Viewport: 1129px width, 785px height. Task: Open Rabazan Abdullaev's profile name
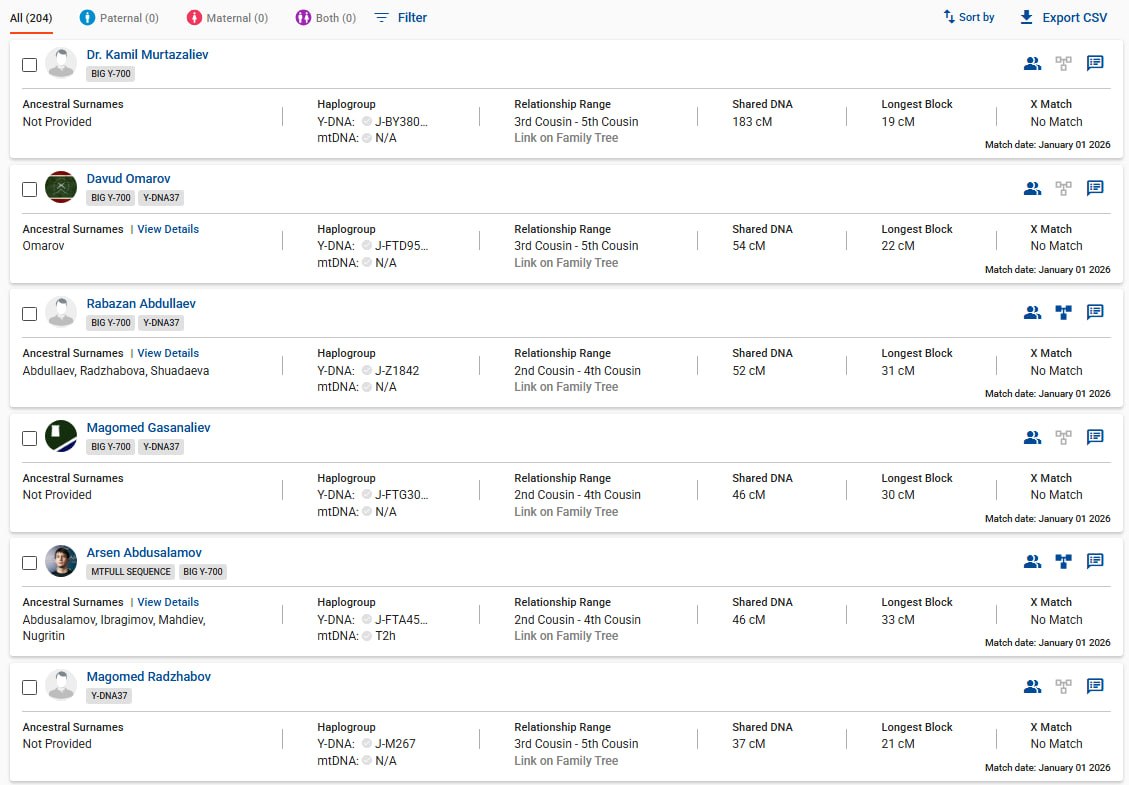(141, 304)
